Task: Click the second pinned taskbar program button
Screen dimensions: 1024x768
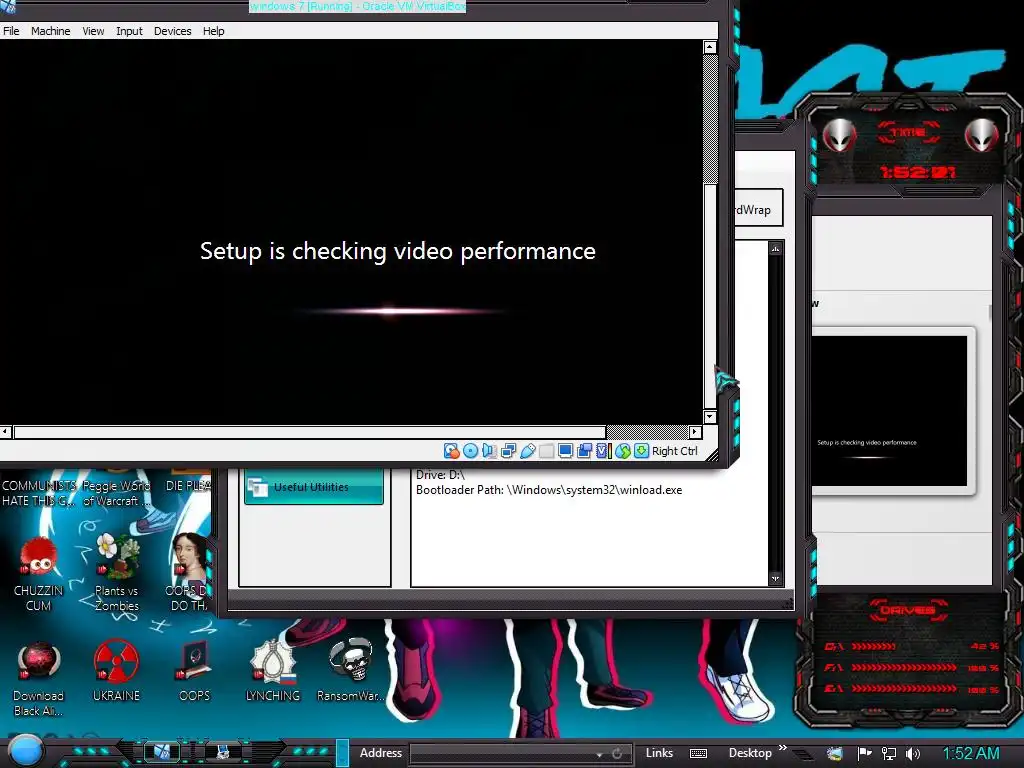Action: [223, 752]
